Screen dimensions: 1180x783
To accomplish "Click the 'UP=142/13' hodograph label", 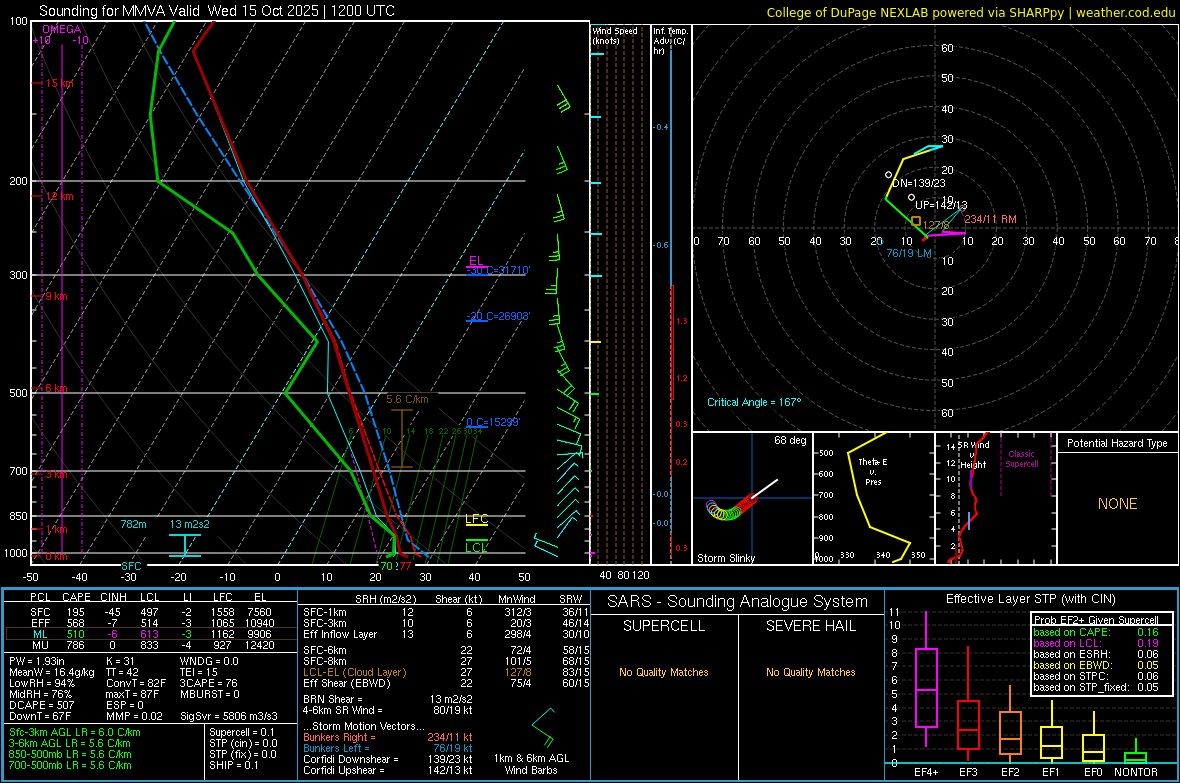I will pyautogui.click(x=941, y=205).
